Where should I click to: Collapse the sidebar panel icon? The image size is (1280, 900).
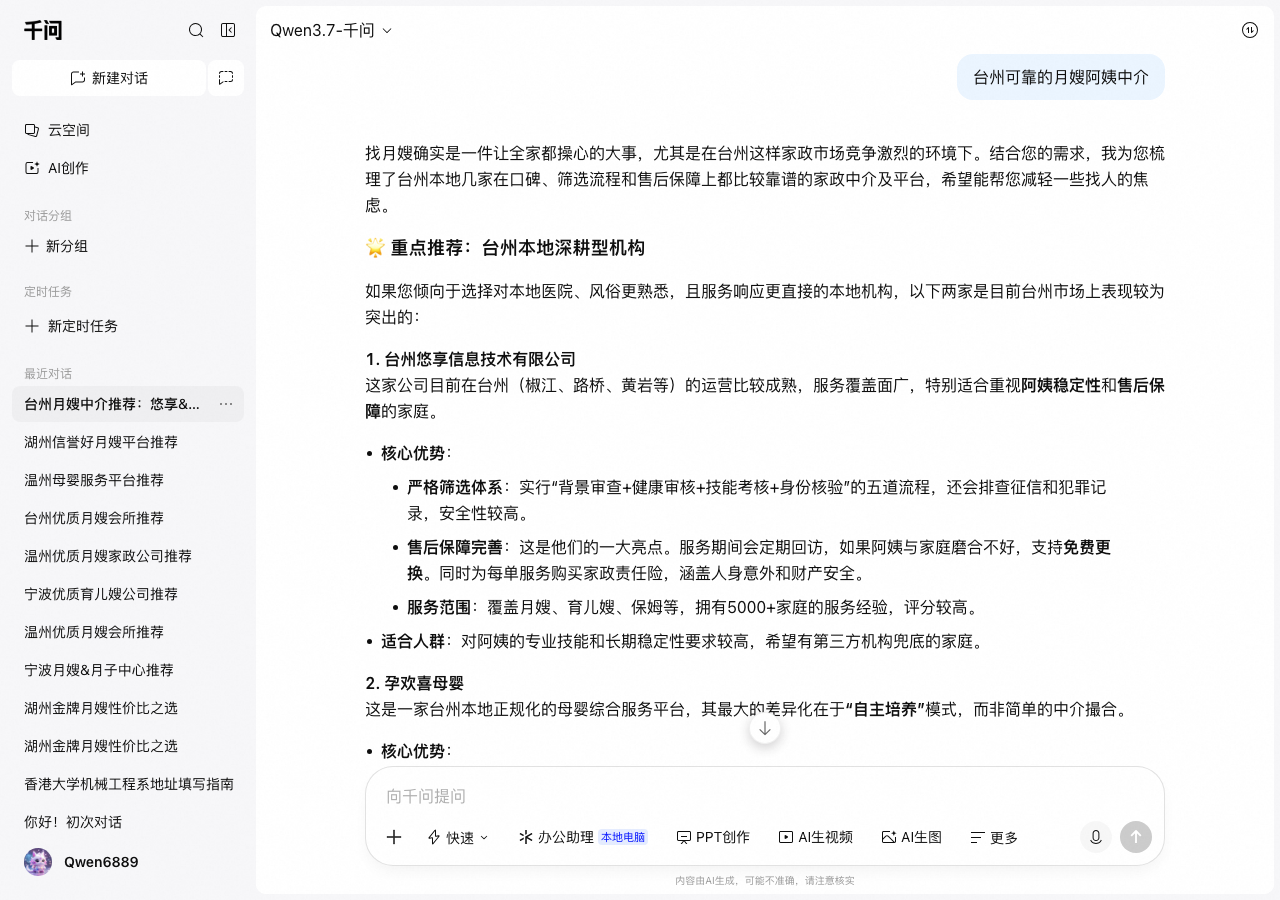point(228,30)
